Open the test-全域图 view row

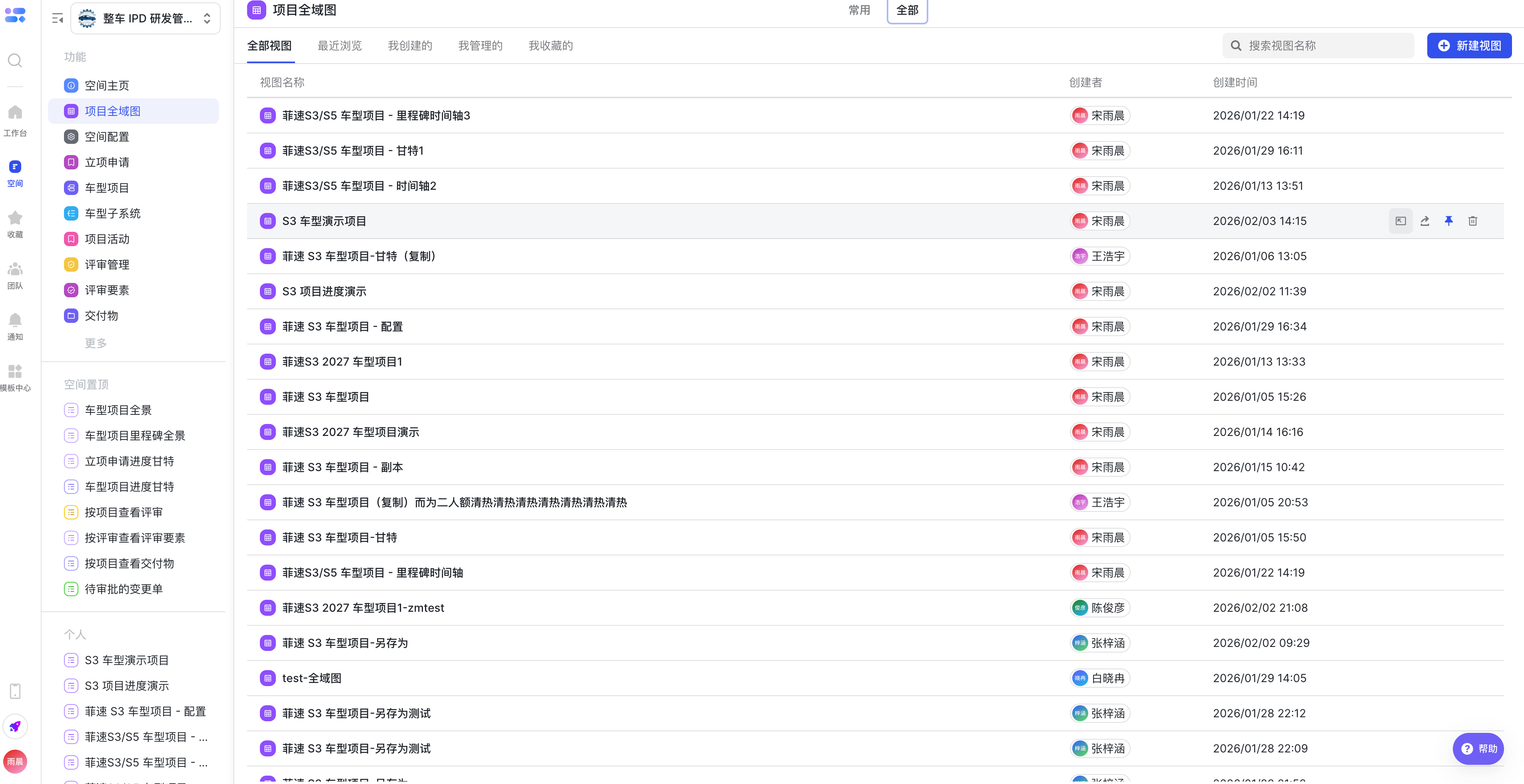click(x=875, y=678)
